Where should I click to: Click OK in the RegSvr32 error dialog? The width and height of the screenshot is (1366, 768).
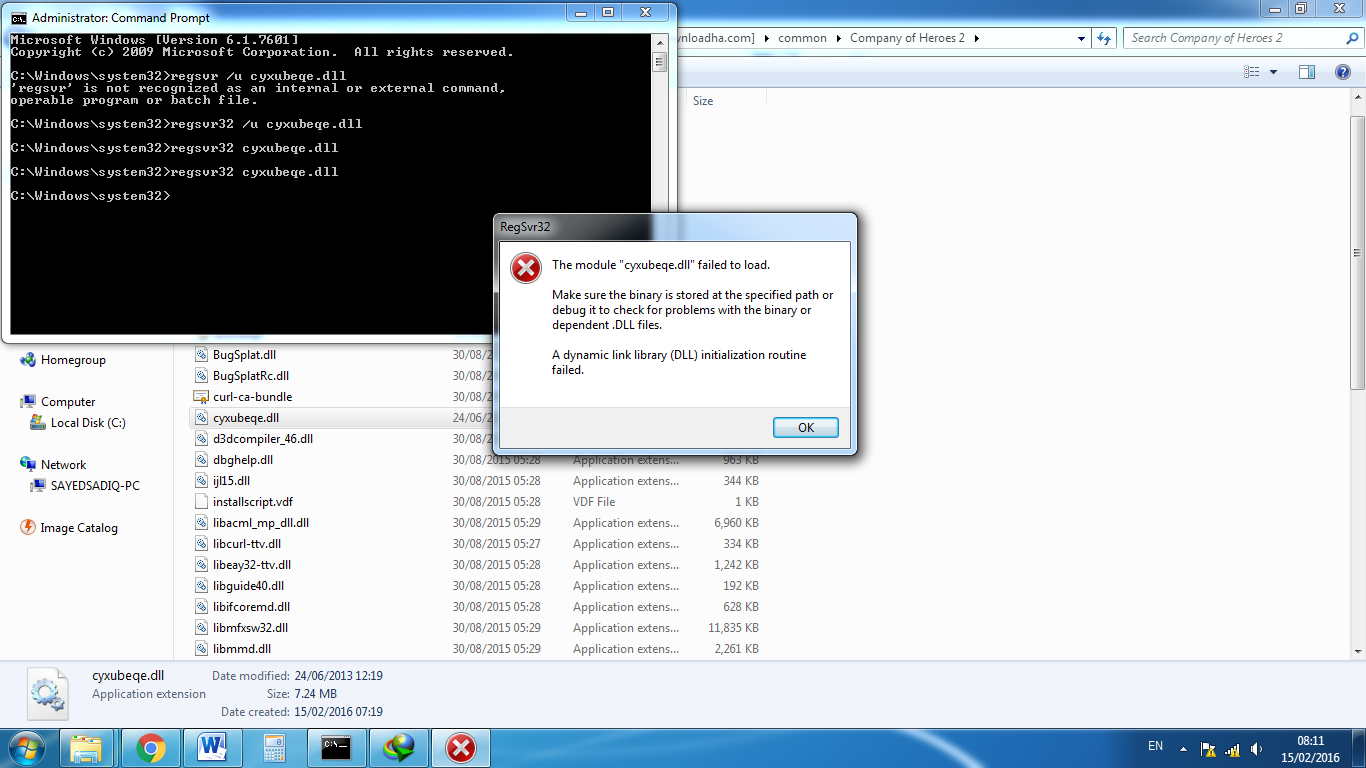(805, 427)
